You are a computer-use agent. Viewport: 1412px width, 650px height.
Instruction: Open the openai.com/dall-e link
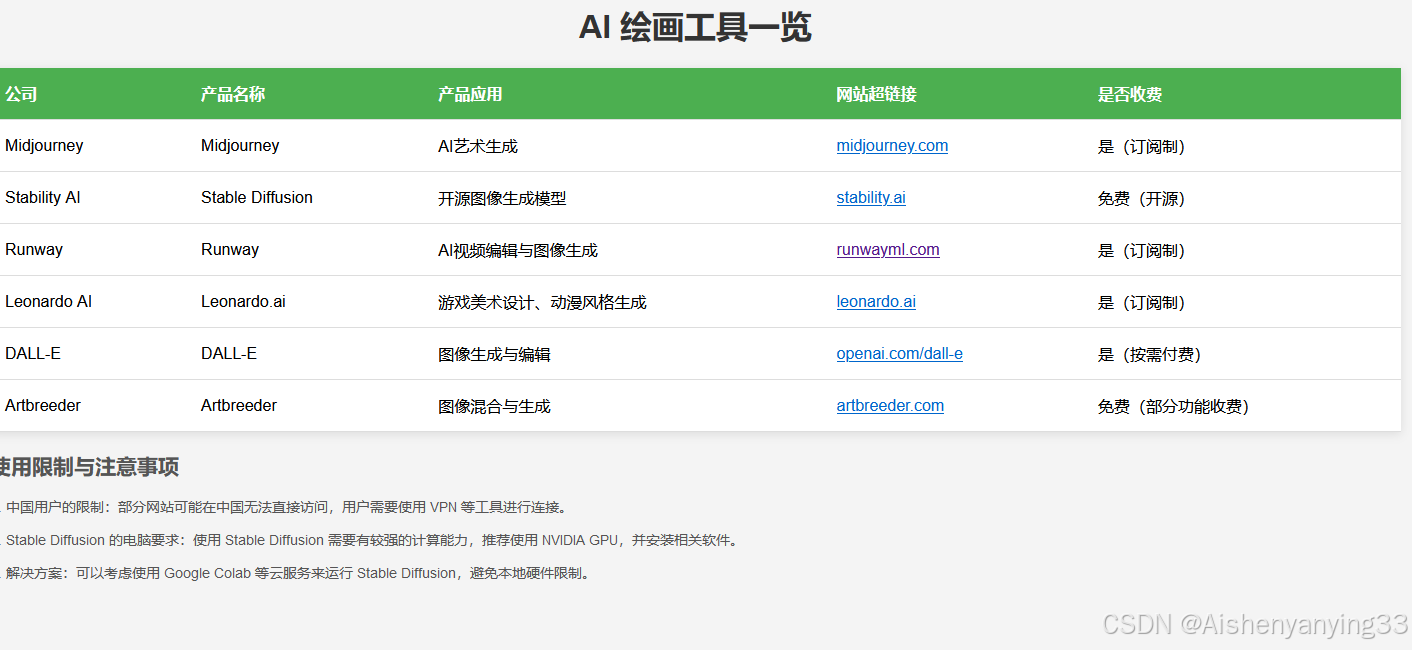[900, 354]
